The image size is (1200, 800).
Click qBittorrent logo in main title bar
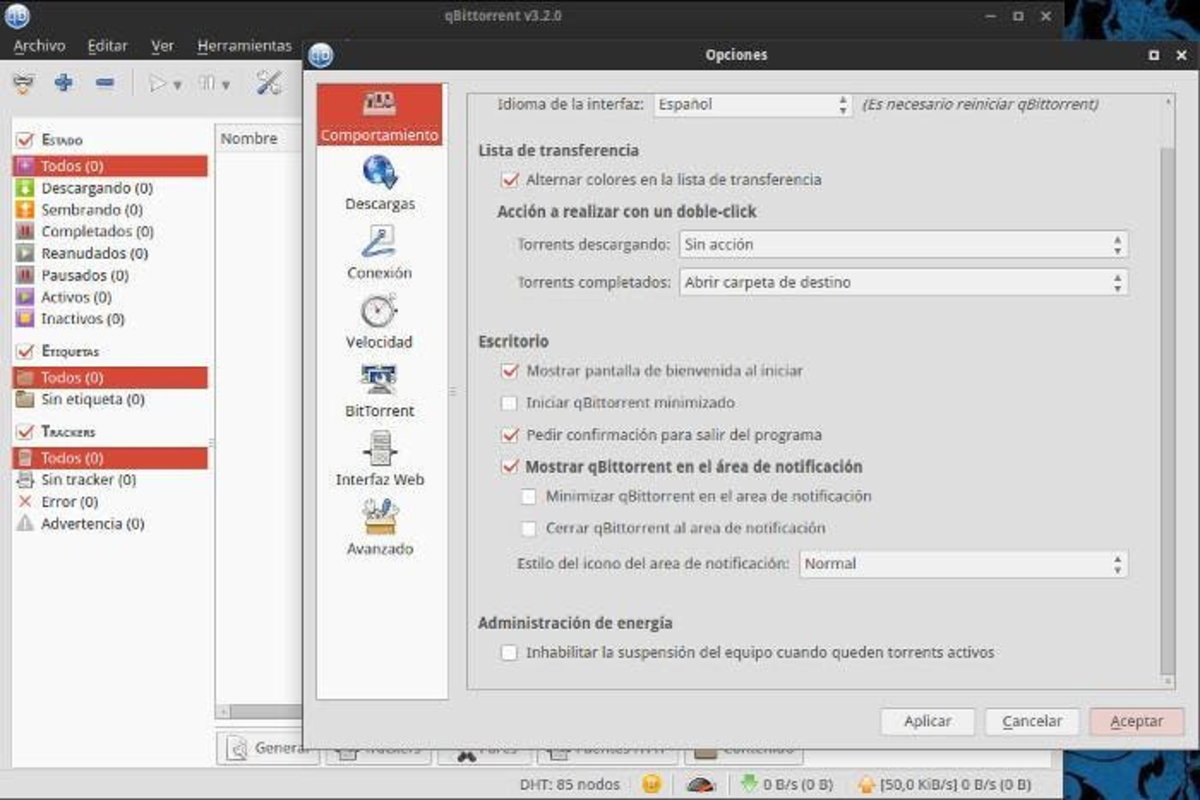17,16
